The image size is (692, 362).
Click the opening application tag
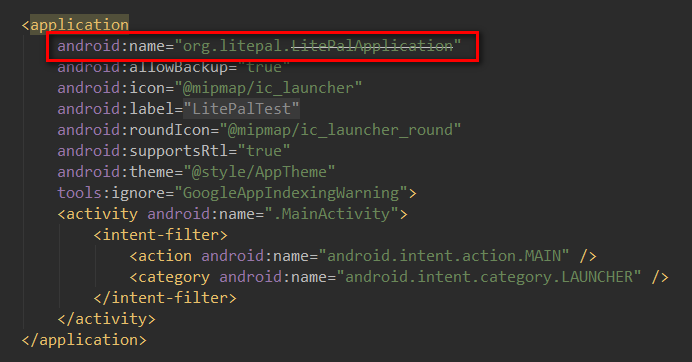tap(75, 25)
